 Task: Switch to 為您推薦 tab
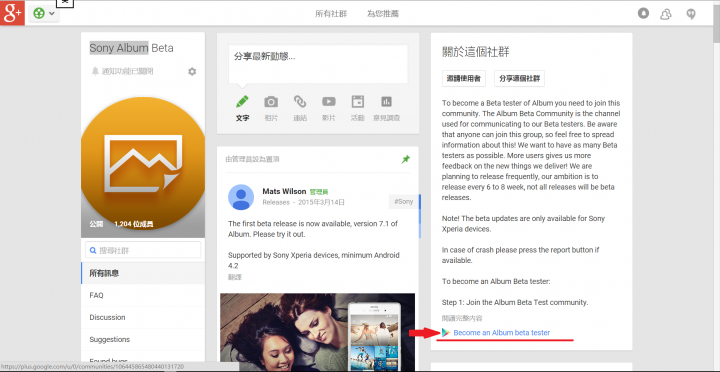click(382, 14)
